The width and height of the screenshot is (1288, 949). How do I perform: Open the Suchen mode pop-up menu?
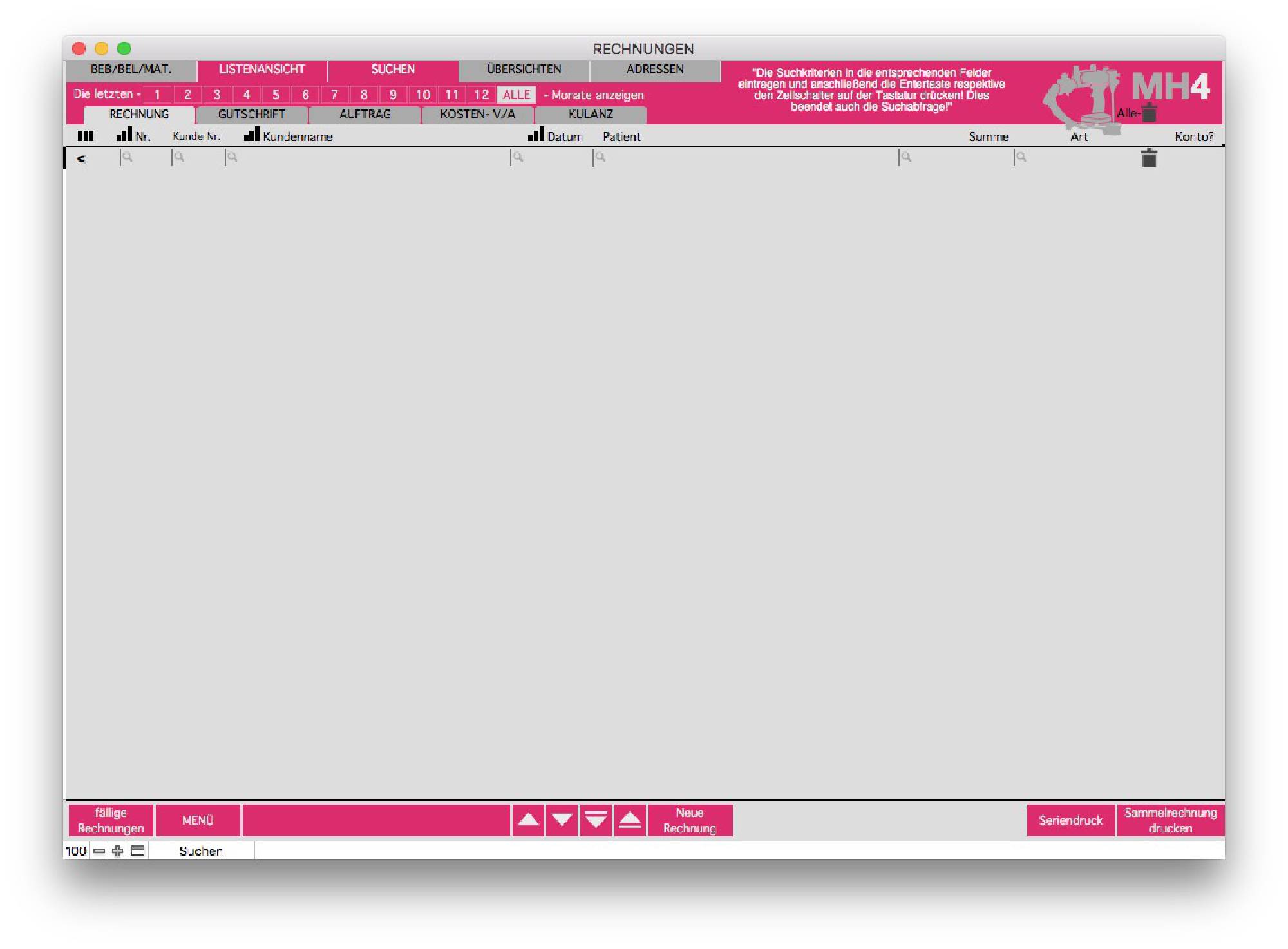pos(201,850)
